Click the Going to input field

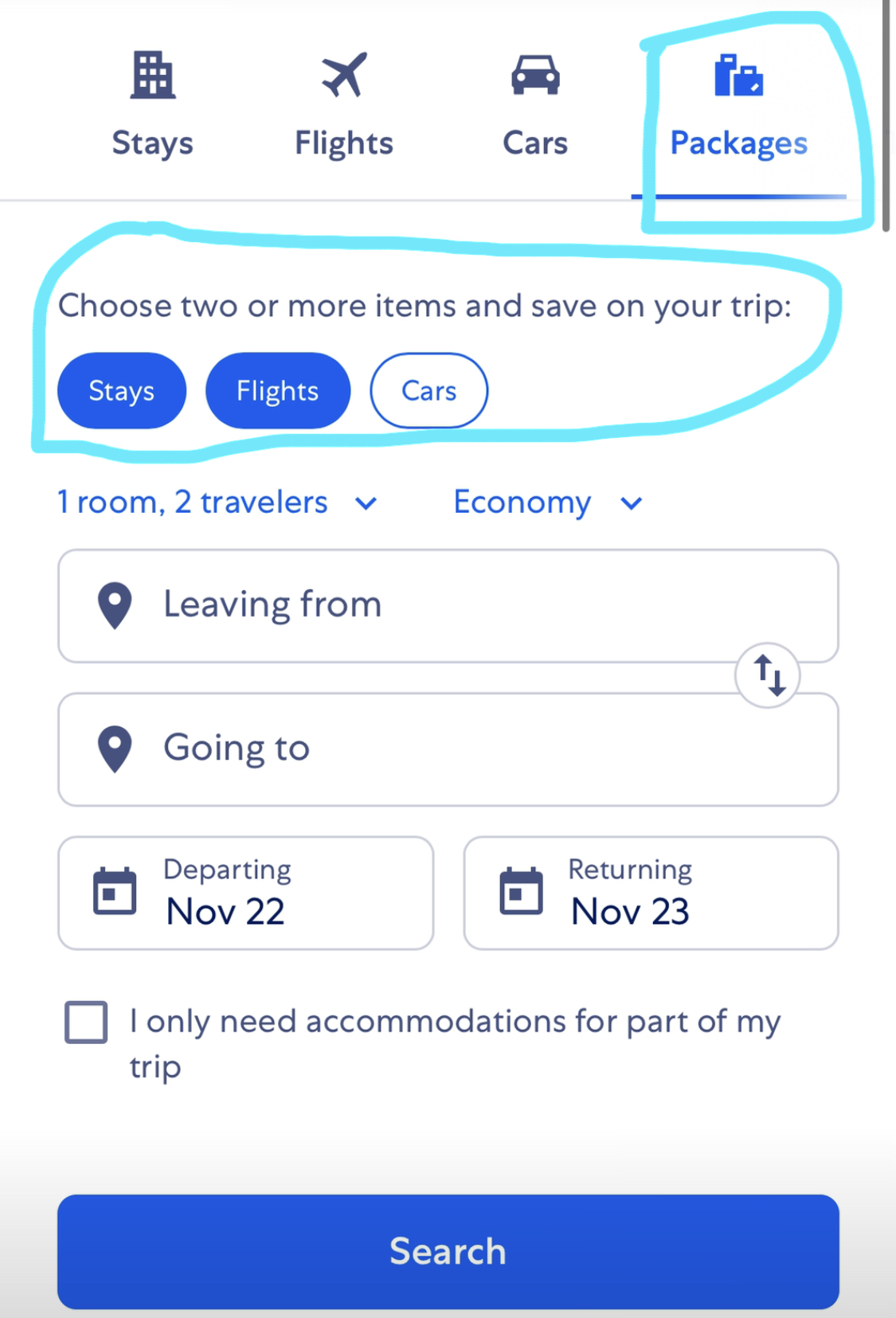pyautogui.click(x=448, y=749)
